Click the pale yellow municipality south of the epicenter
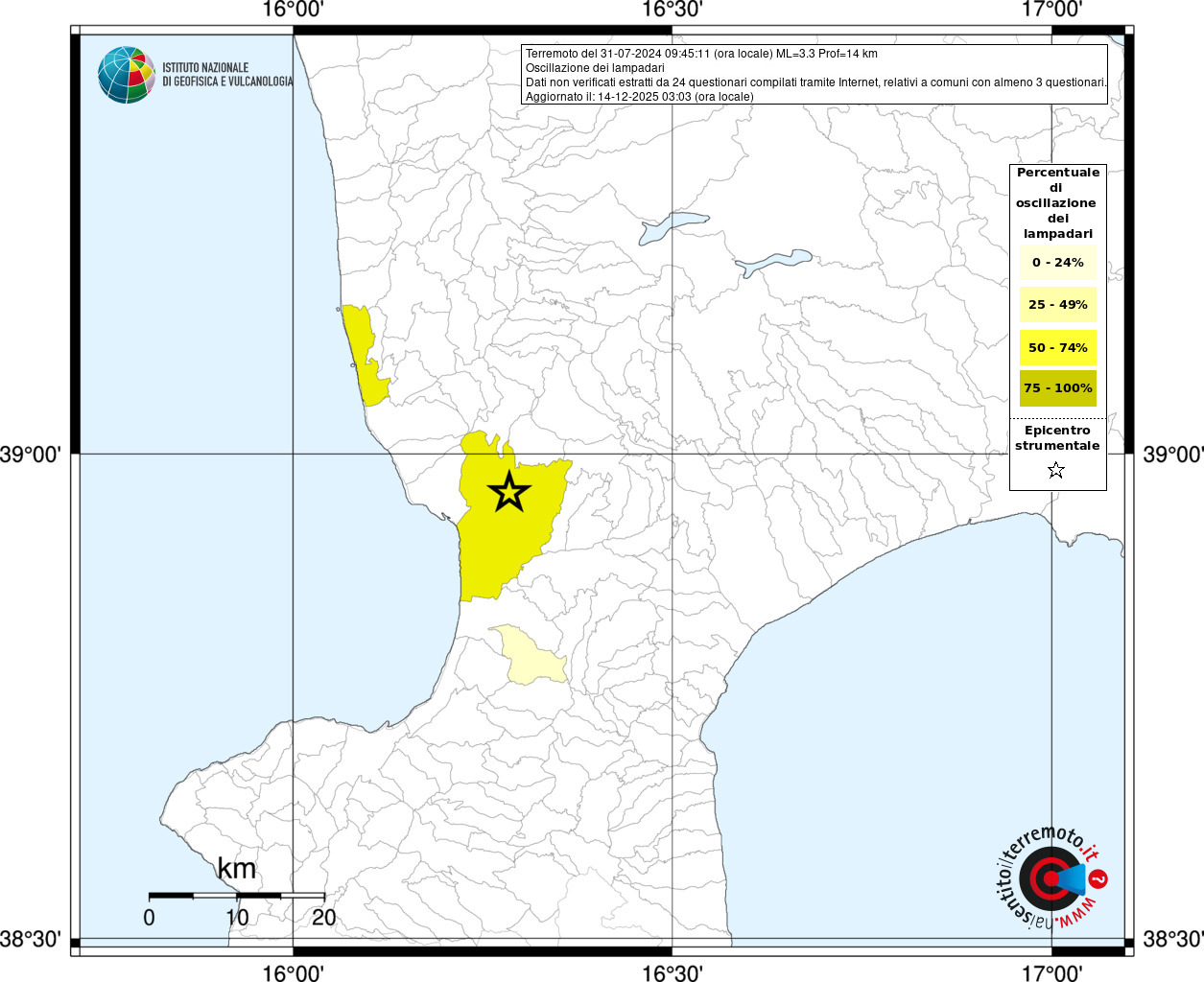 pyautogui.click(x=530, y=654)
